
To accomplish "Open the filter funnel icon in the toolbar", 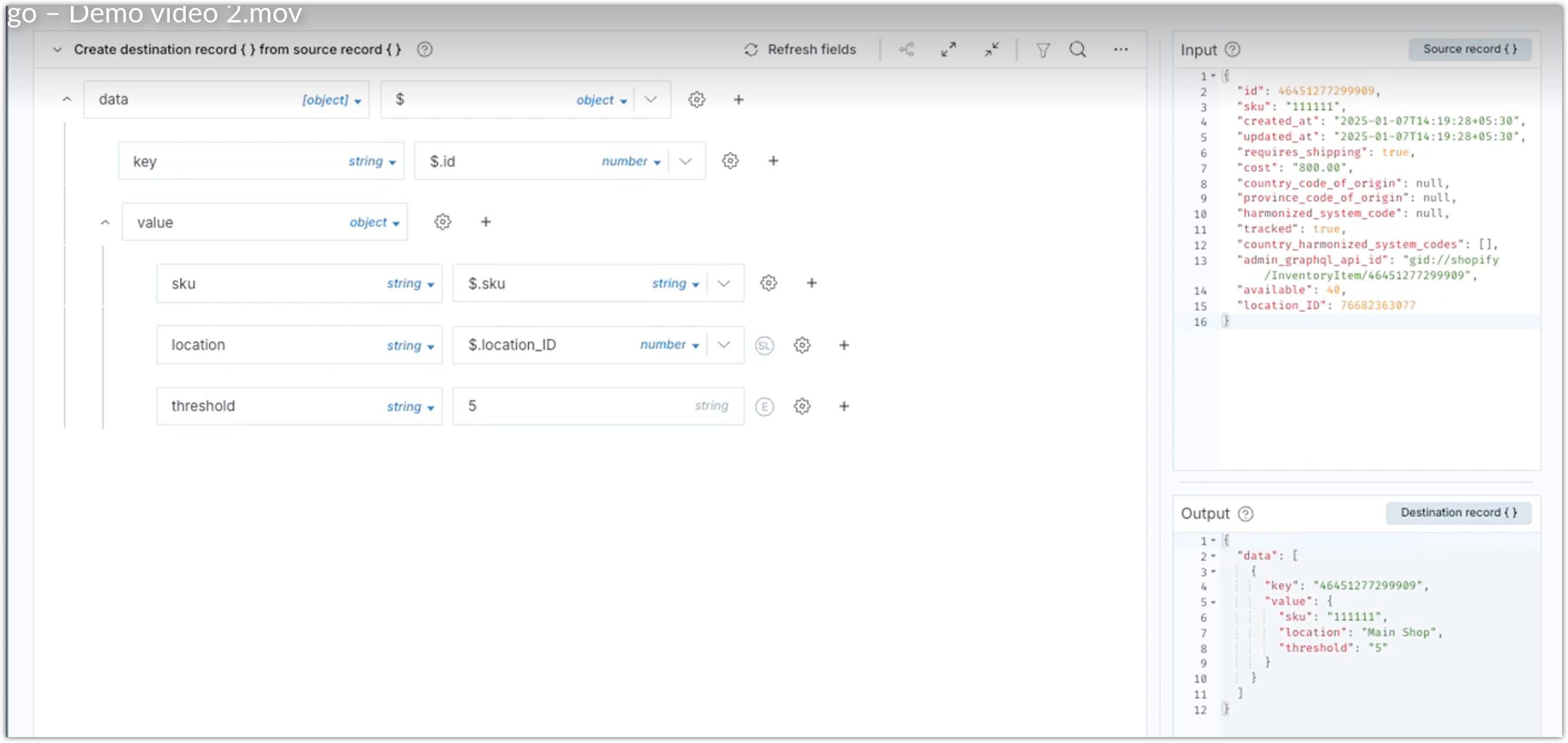I will click(1043, 50).
